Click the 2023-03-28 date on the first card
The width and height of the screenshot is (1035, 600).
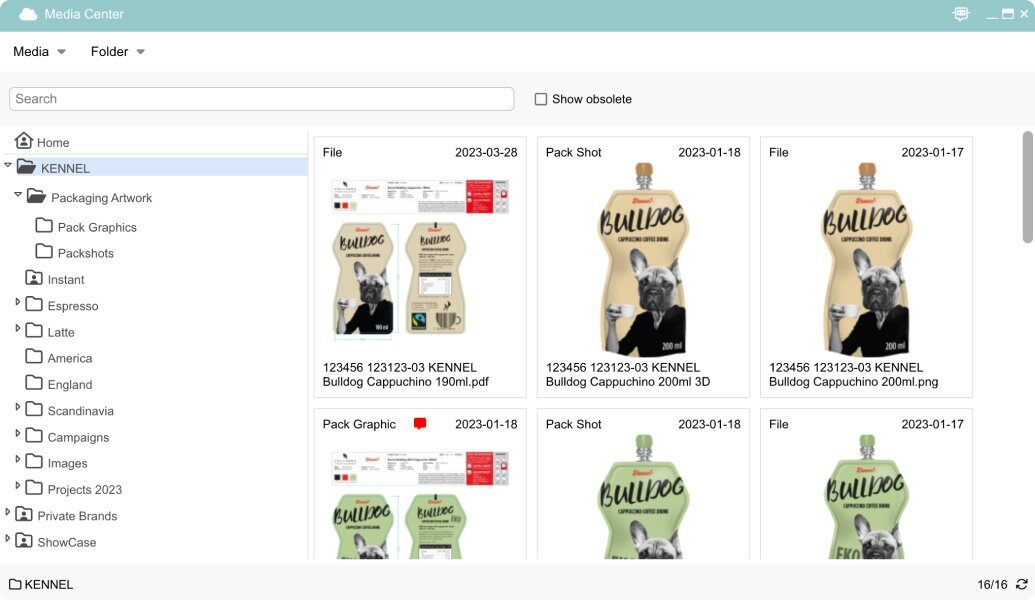486,152
